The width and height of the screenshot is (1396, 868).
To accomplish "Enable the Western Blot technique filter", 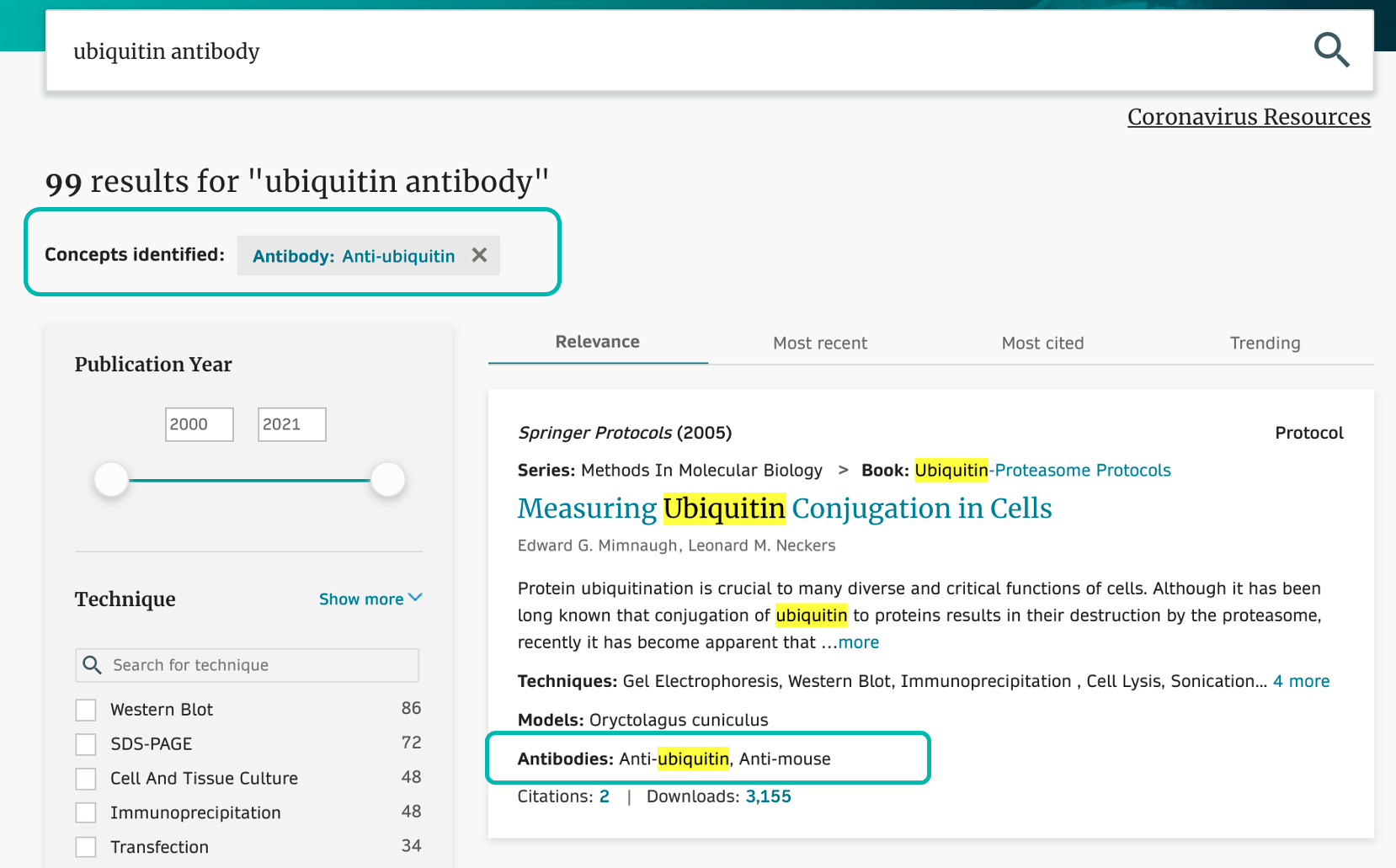I will coord(85,710).
